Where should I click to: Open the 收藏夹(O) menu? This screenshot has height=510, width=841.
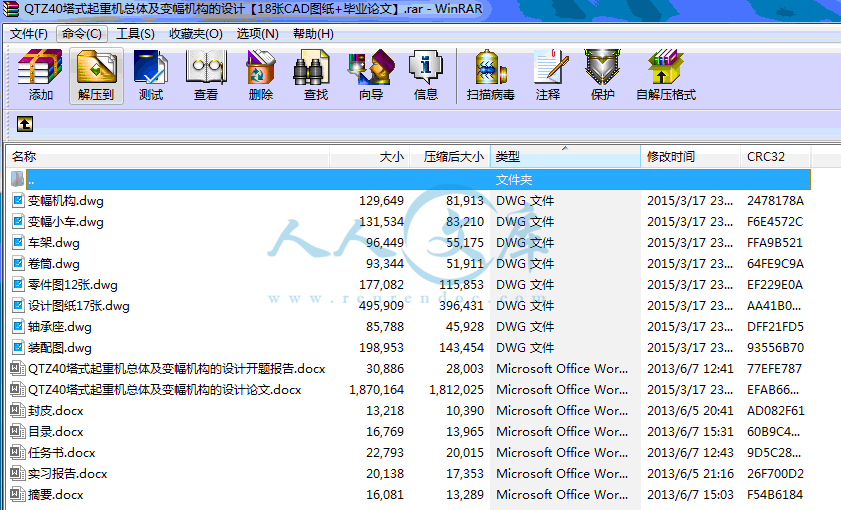(x=196, y=34)
